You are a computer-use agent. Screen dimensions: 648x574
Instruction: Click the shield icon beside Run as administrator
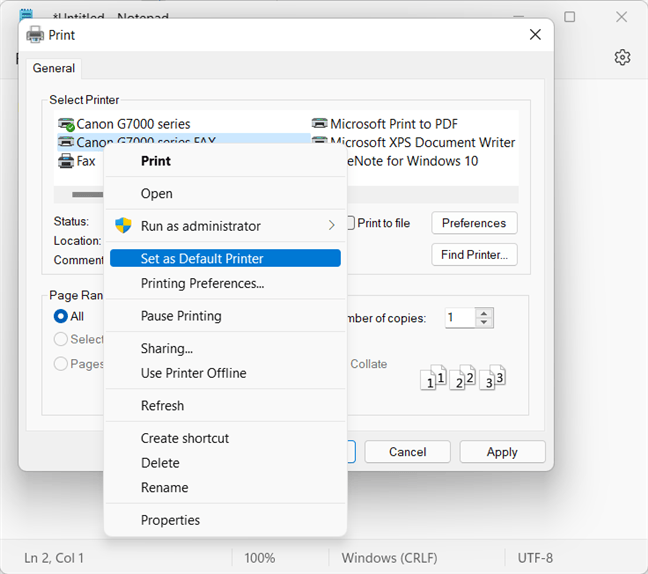point(123,226)
